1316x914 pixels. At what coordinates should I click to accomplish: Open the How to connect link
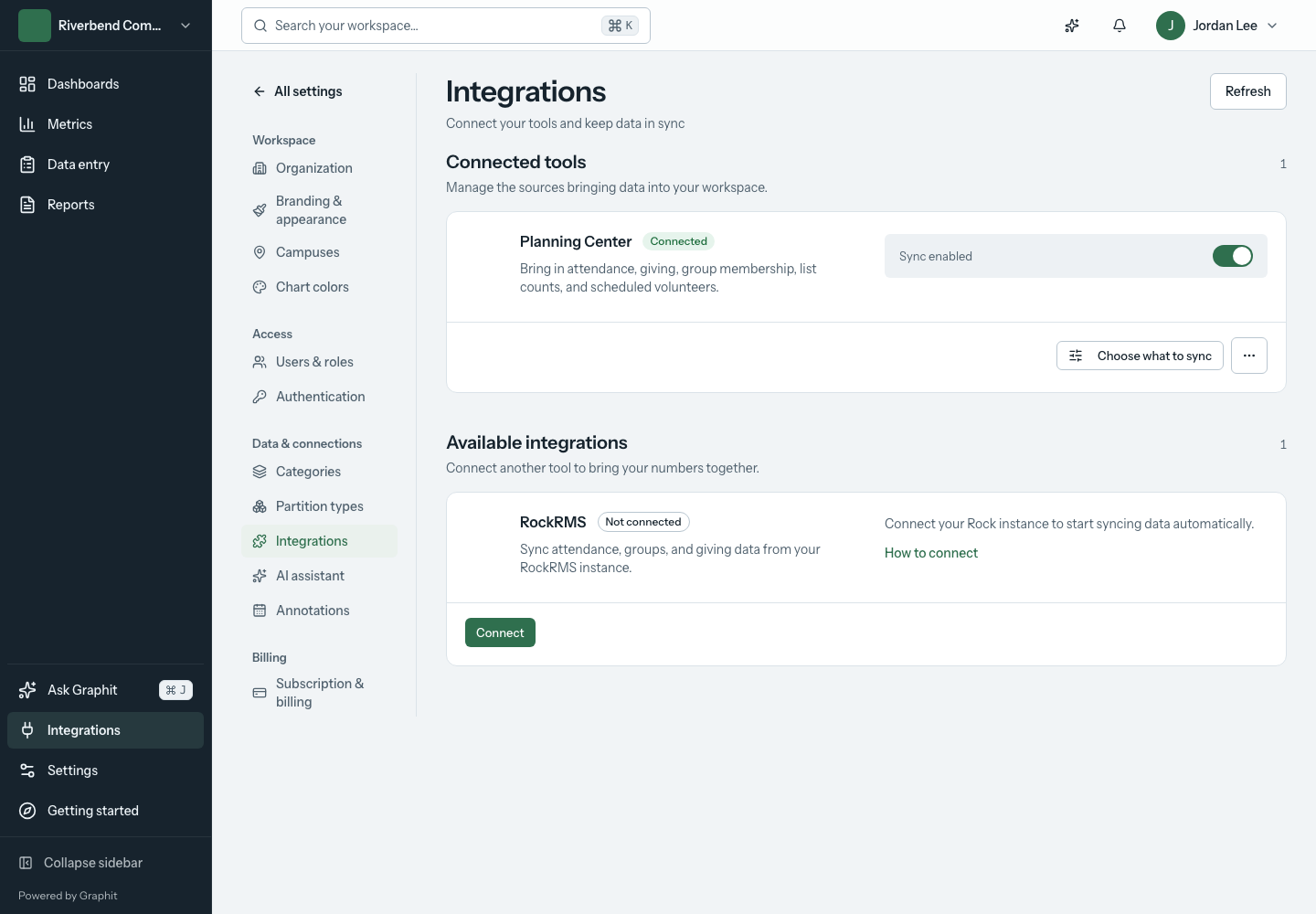click(931, 553)
